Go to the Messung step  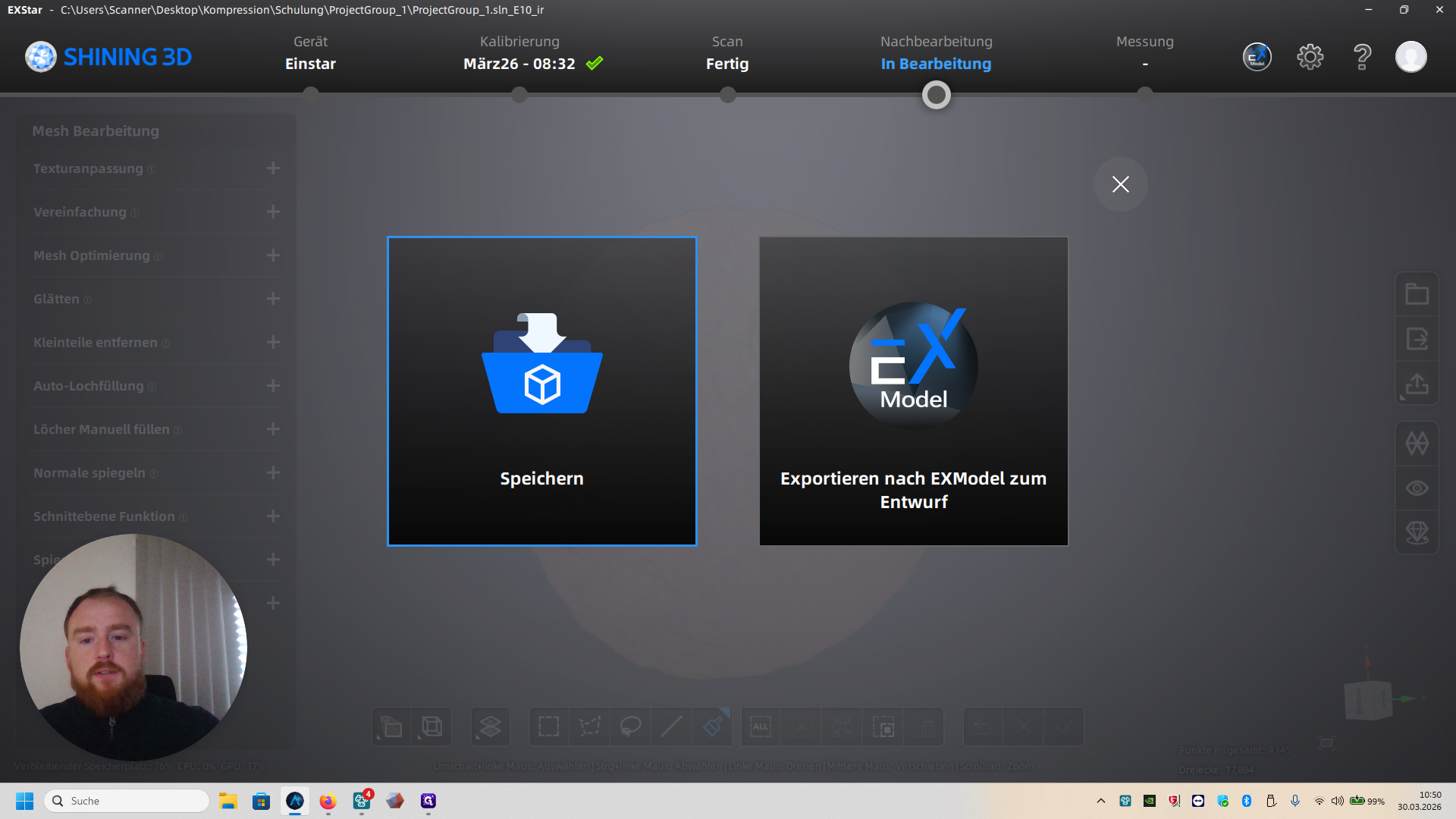pos(1144,53)
